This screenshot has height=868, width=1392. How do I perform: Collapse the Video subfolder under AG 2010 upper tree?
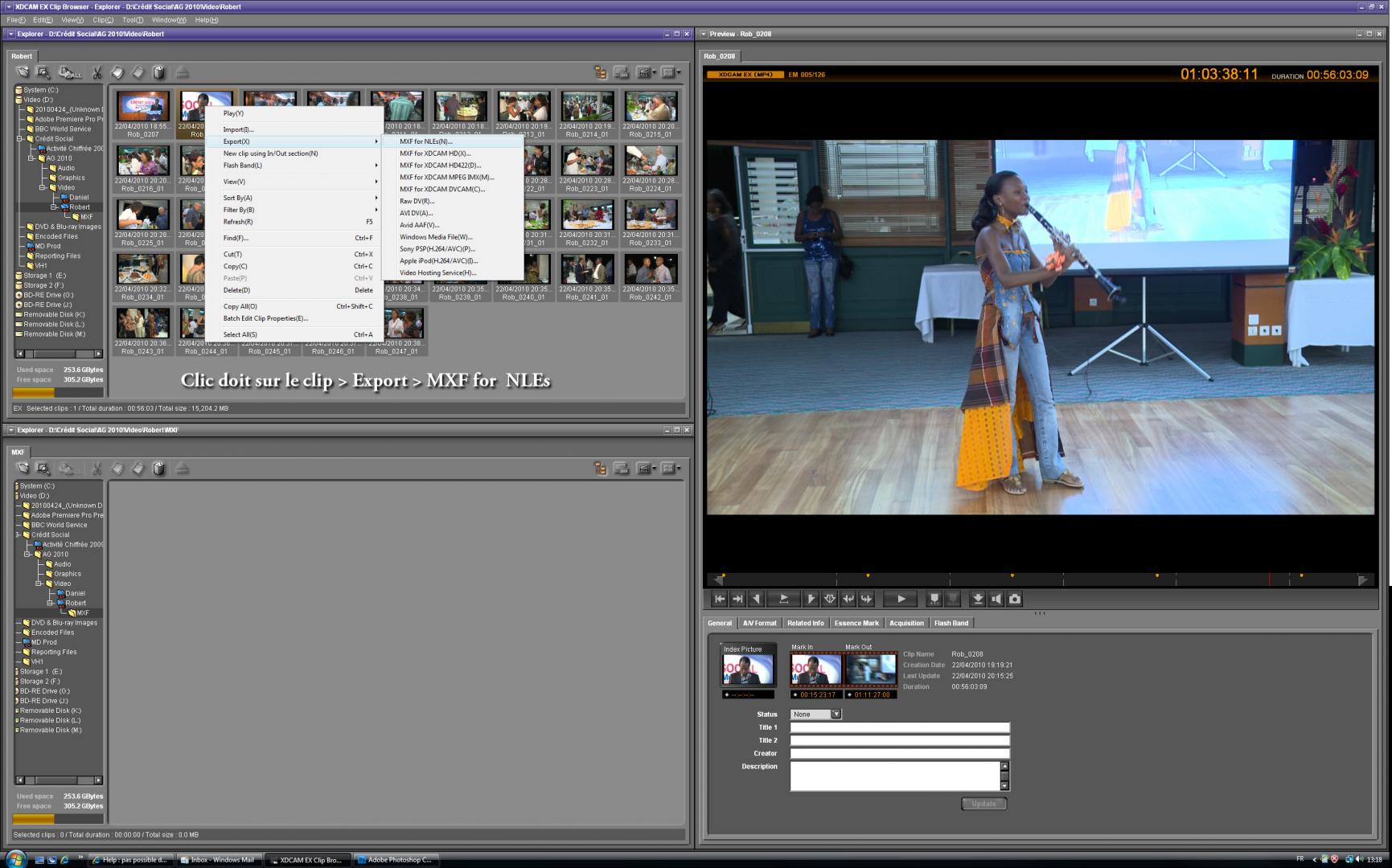tap(42, 187)
